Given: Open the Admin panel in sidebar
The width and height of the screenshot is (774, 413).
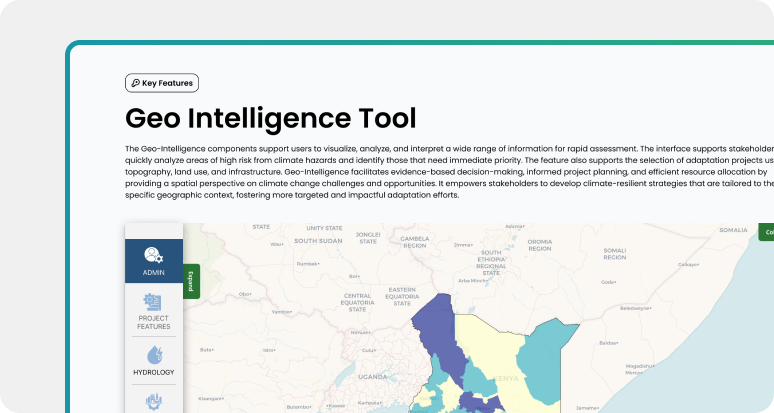Looking at the screenshot, I should [153, 260].
